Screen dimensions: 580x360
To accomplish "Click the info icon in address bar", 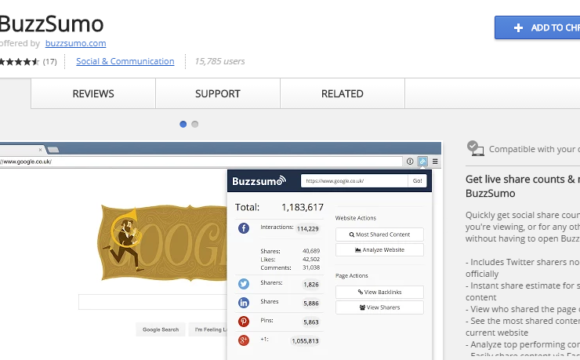I will tap(410, 161).
